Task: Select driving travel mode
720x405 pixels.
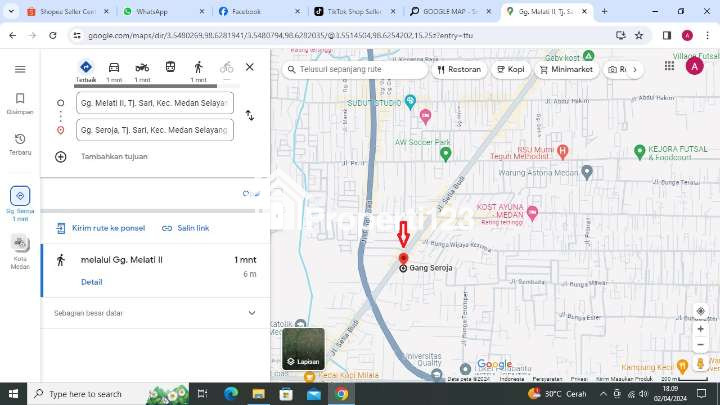Action: click(x=114, y=71)
